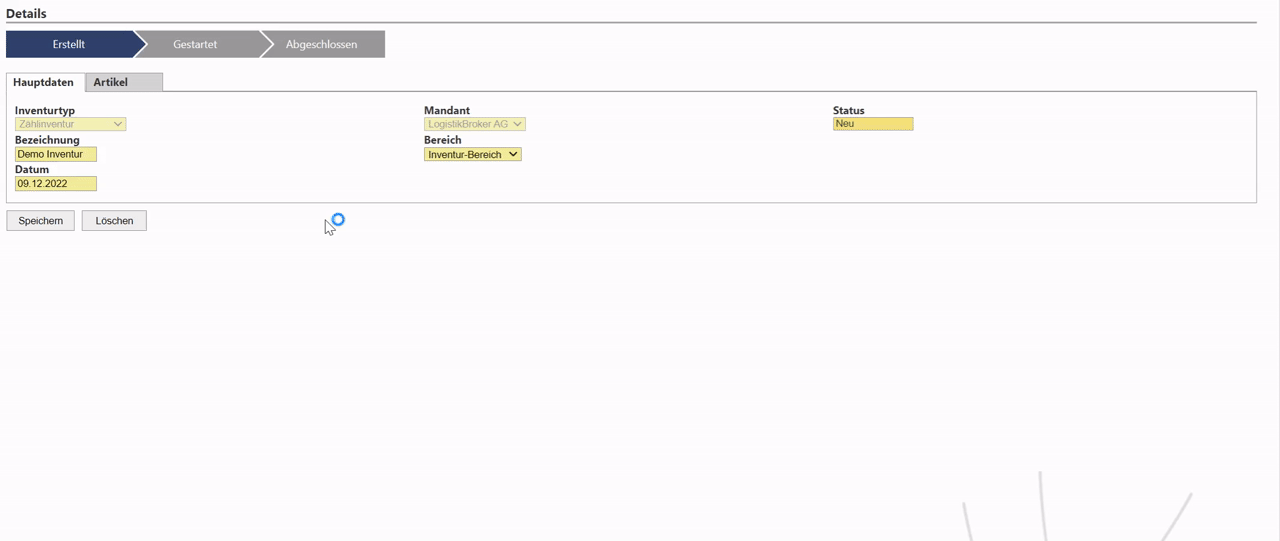Click the Bezeichnung field with Demo Inventur
The image size is (1280, 541).
click(x=56, y=154)
